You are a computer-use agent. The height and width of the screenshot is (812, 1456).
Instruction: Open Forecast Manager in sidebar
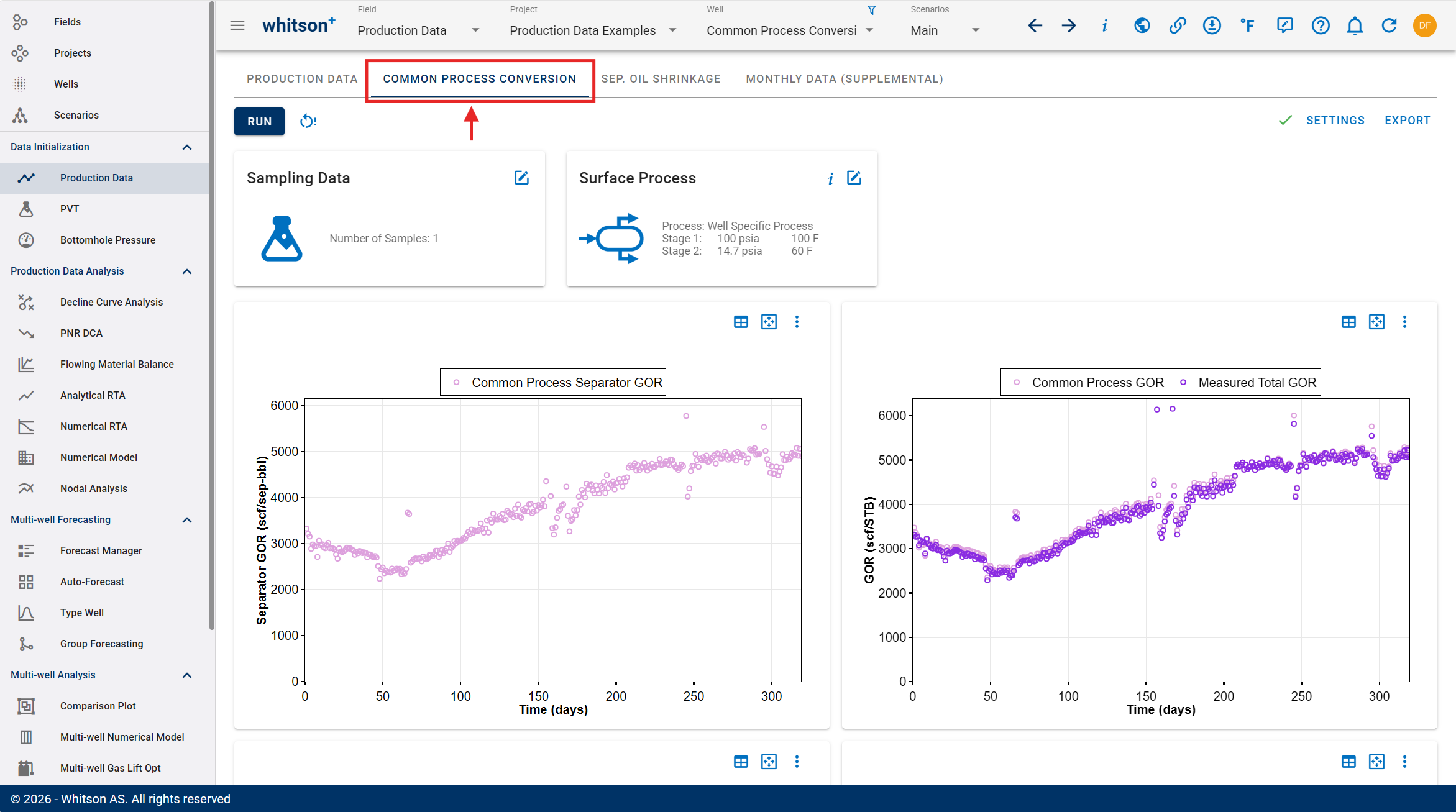(104, 550)
